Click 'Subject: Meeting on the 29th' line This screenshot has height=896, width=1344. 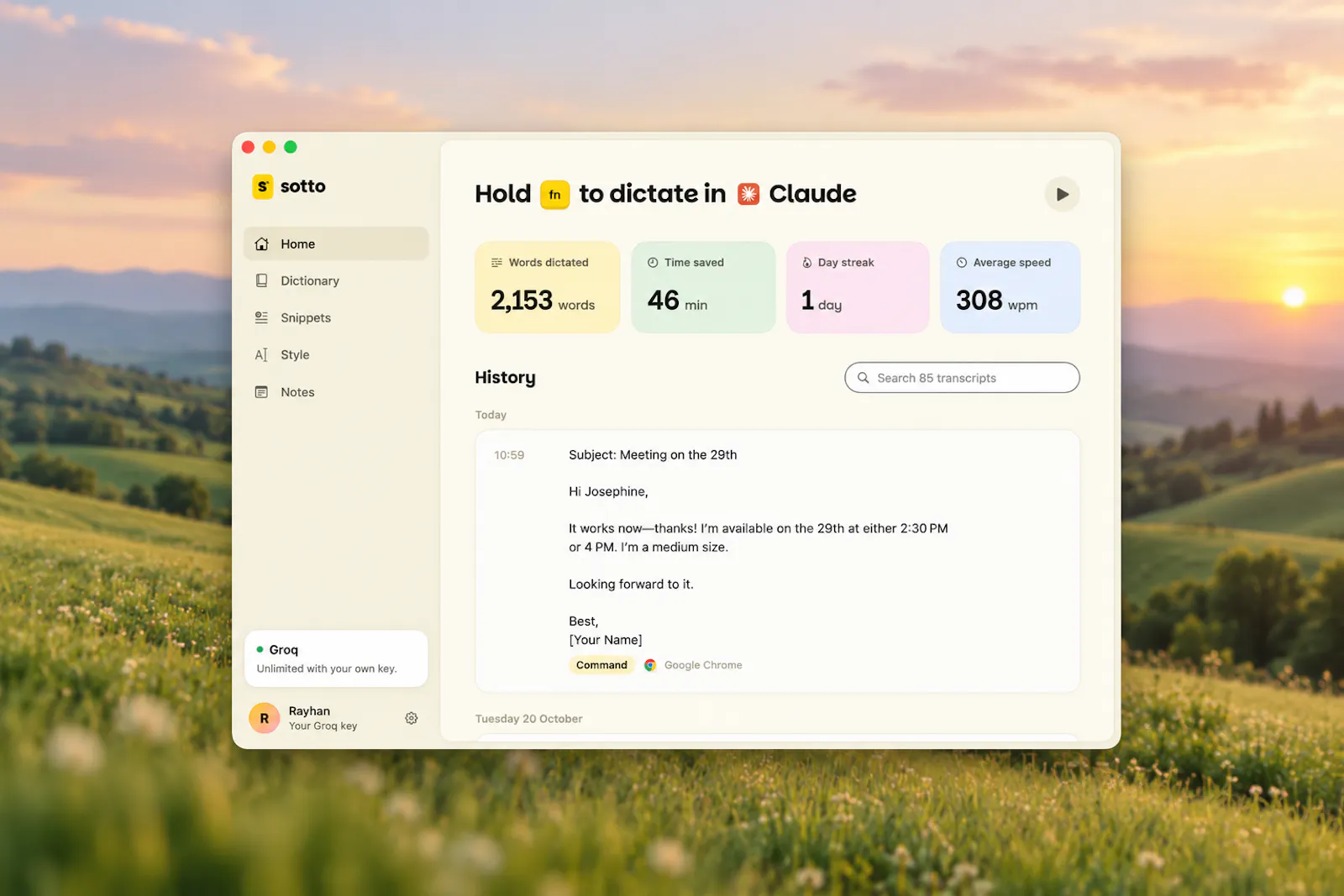[x=653, y=455]
